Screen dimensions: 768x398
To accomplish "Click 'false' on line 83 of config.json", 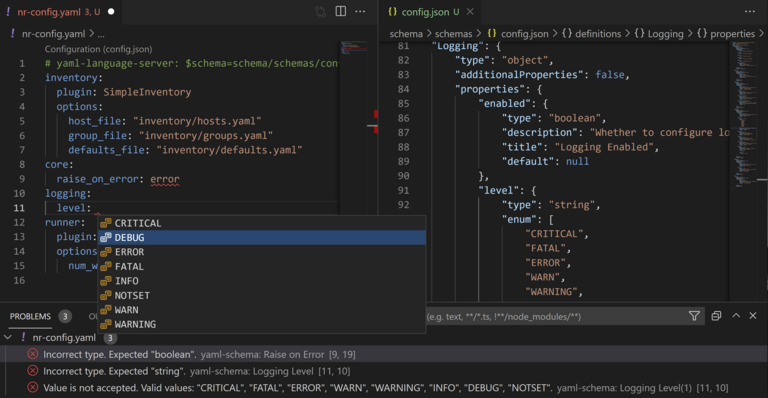I will [610, 74].
